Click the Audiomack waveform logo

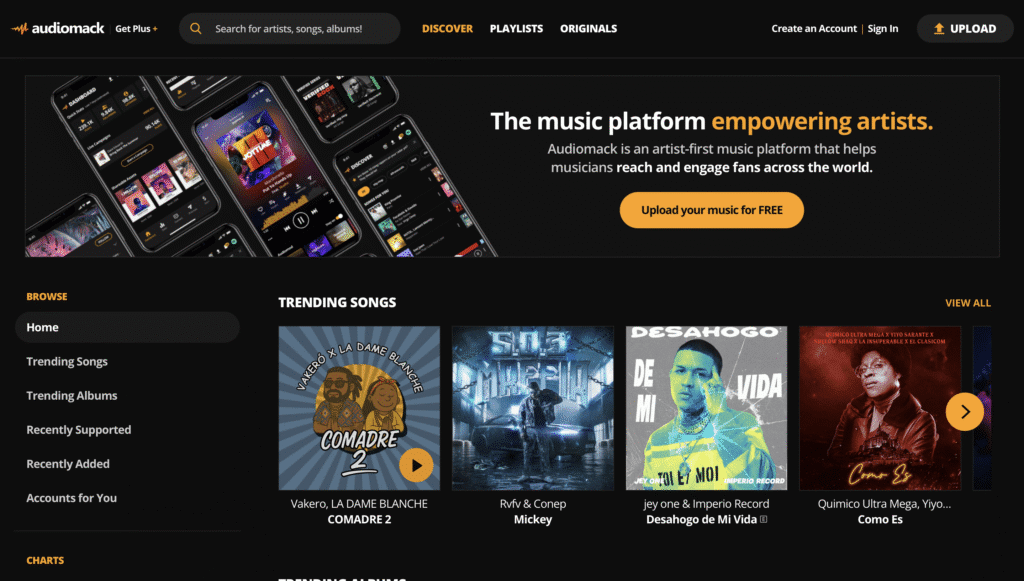pyautogui.click(x=20, y=29)
